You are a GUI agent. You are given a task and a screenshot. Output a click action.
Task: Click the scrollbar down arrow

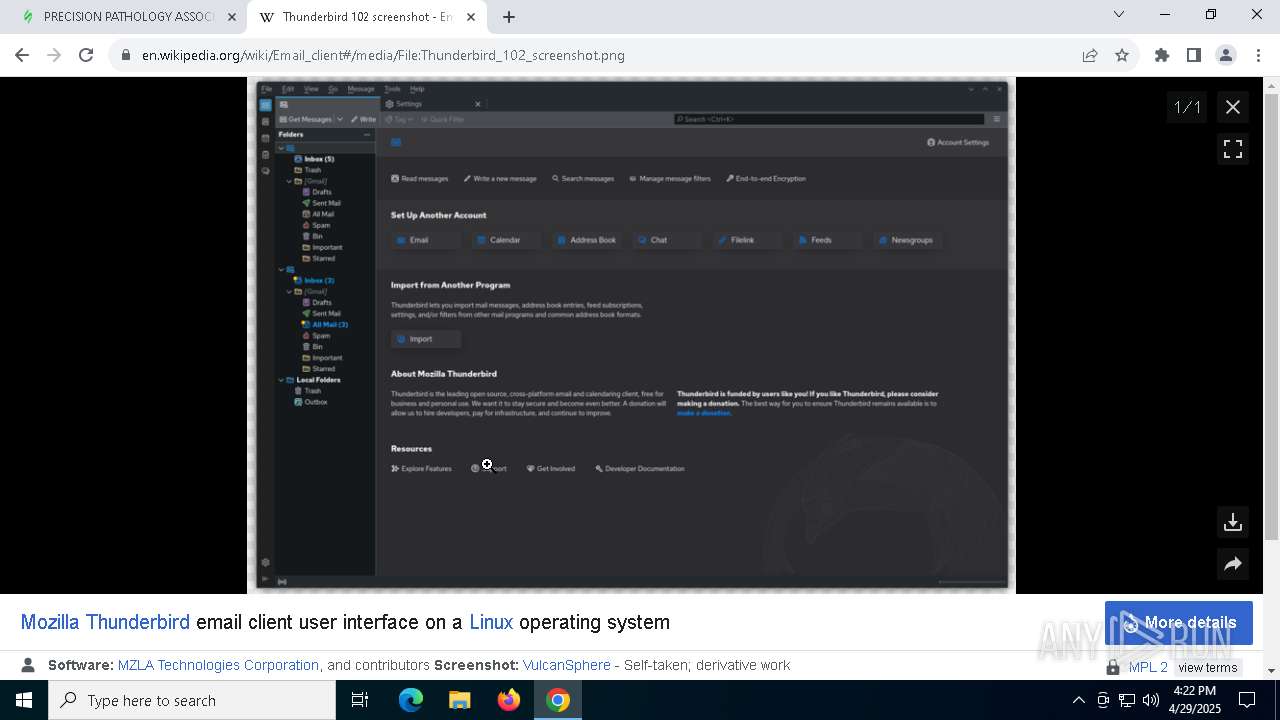pyautogui.click(x=1272, y=671)
